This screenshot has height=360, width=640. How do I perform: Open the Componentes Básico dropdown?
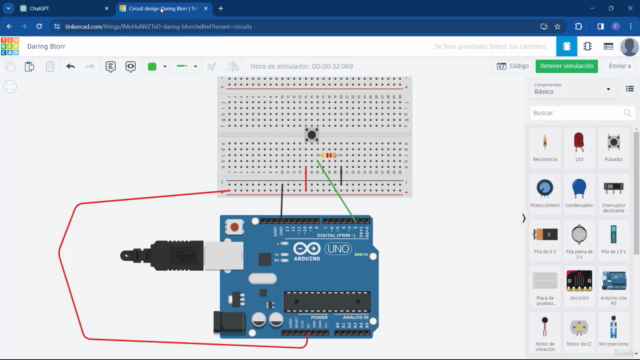pos(572,89)
